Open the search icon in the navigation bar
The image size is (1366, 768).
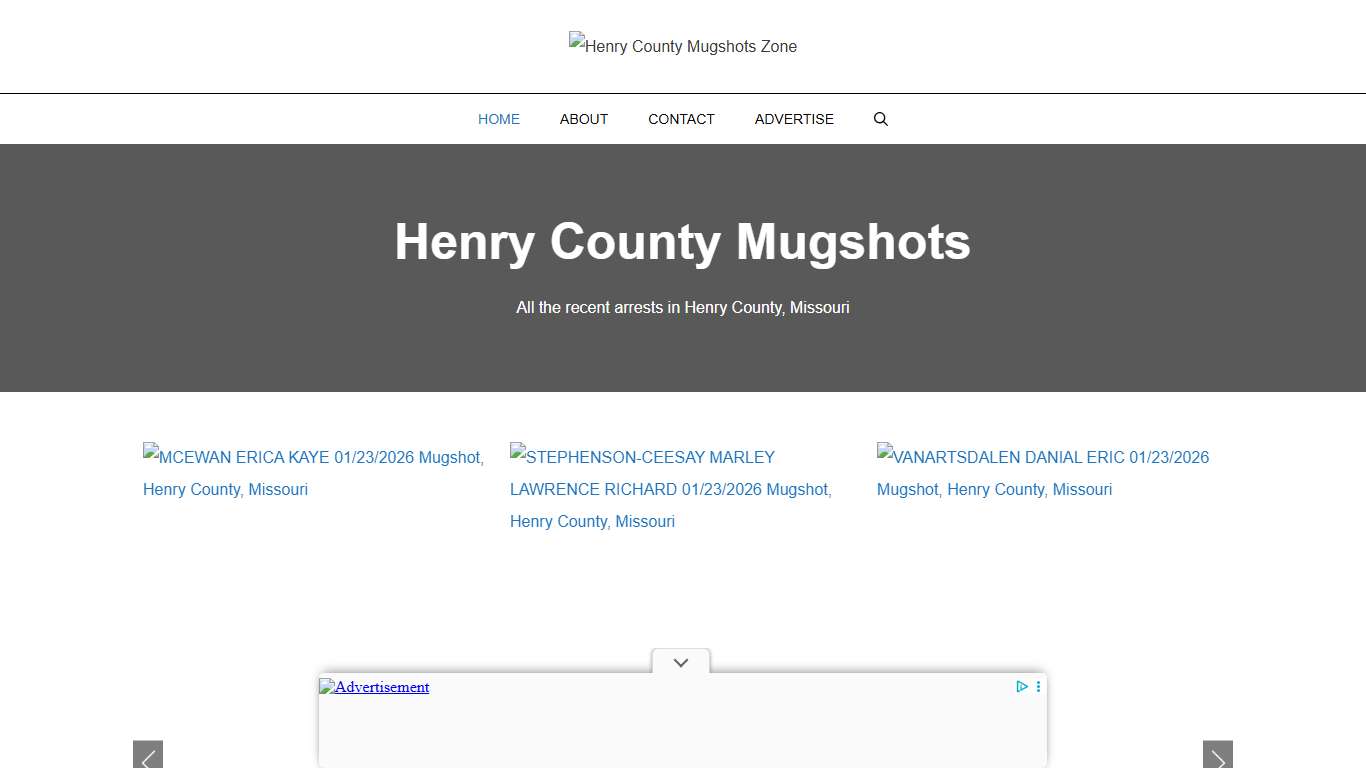[x=880, y=119]
